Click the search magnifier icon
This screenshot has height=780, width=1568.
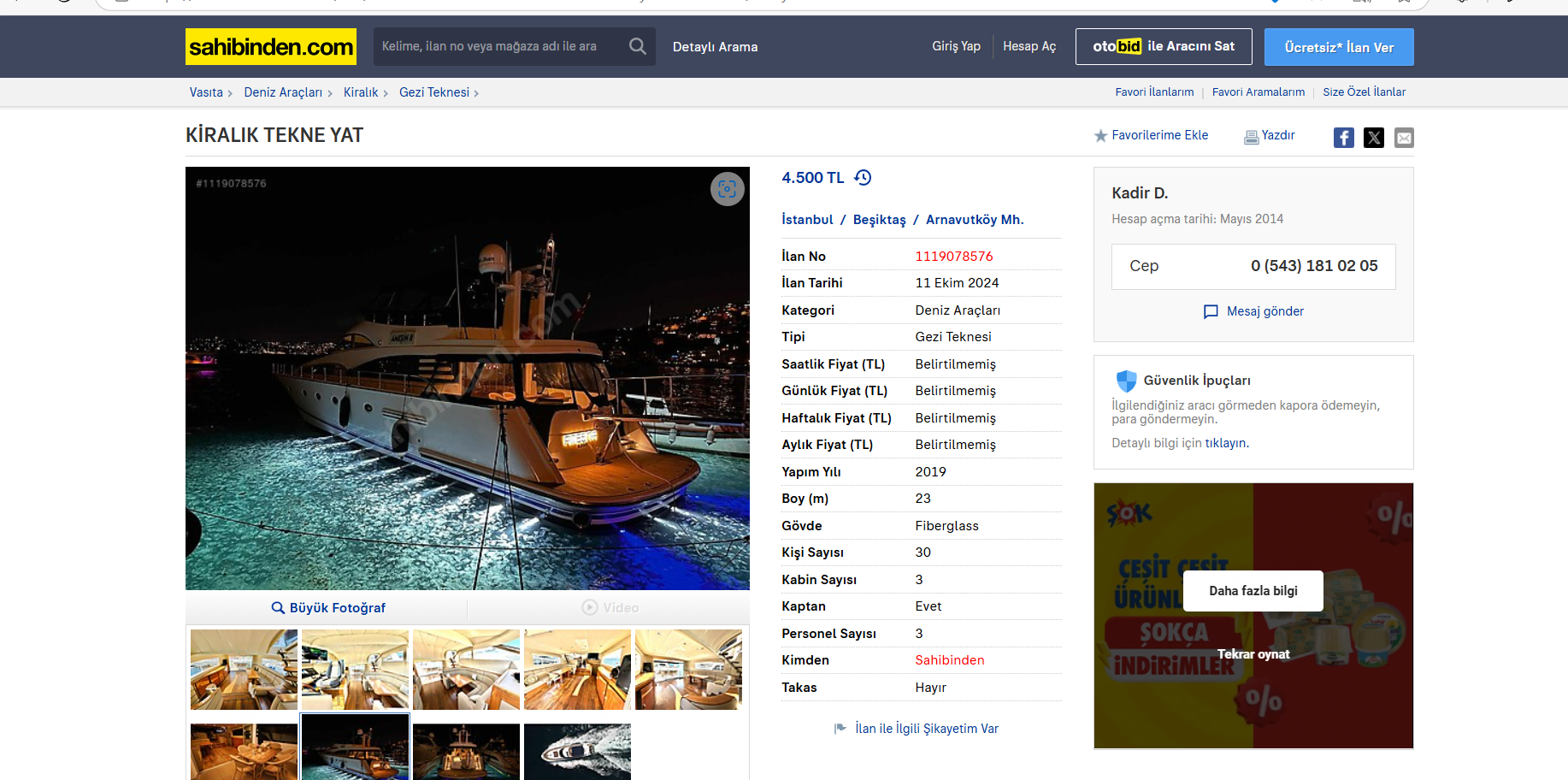click(x=638, y=46)
